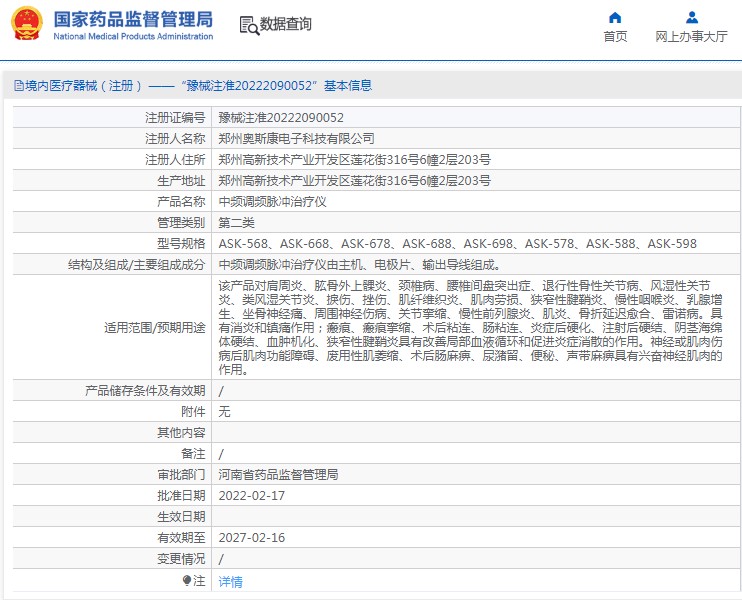Open the 首页 home link
The image size is (742, 600).
click(x=615, y=36)
